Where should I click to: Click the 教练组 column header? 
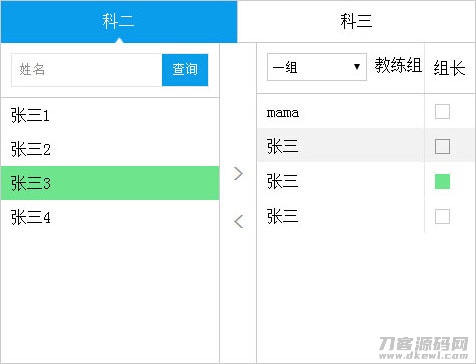[x=398, y=65]
